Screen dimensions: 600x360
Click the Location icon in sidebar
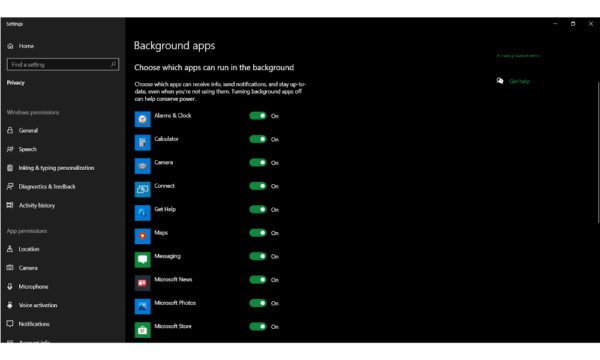[x=10, y=249]
